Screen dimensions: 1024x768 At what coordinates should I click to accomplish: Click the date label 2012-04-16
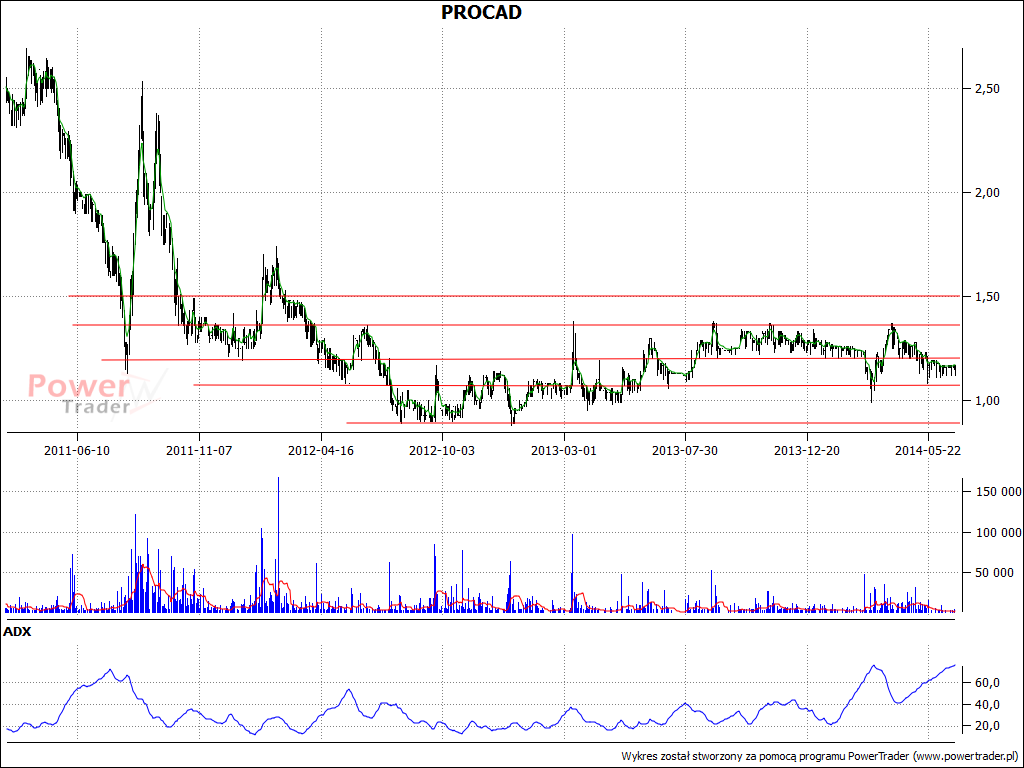tap(321, 451)
